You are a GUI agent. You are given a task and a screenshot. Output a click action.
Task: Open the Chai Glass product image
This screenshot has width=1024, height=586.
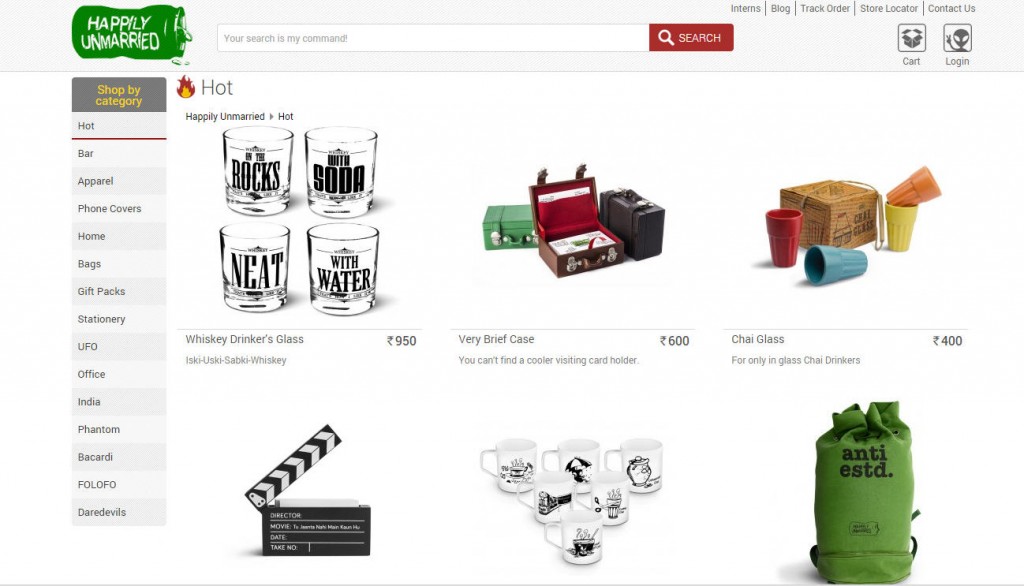pos(846,225)
